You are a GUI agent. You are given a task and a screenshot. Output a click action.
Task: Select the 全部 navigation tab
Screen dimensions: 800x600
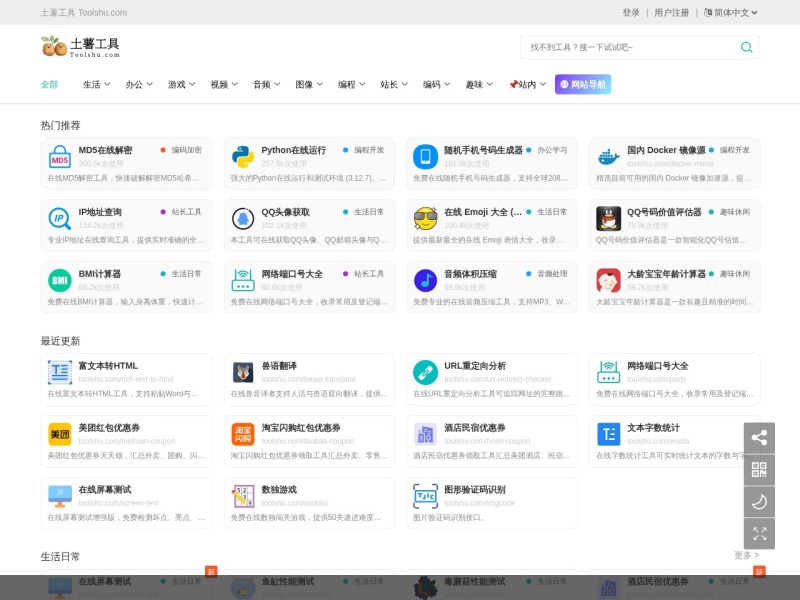tap(49, 85)
